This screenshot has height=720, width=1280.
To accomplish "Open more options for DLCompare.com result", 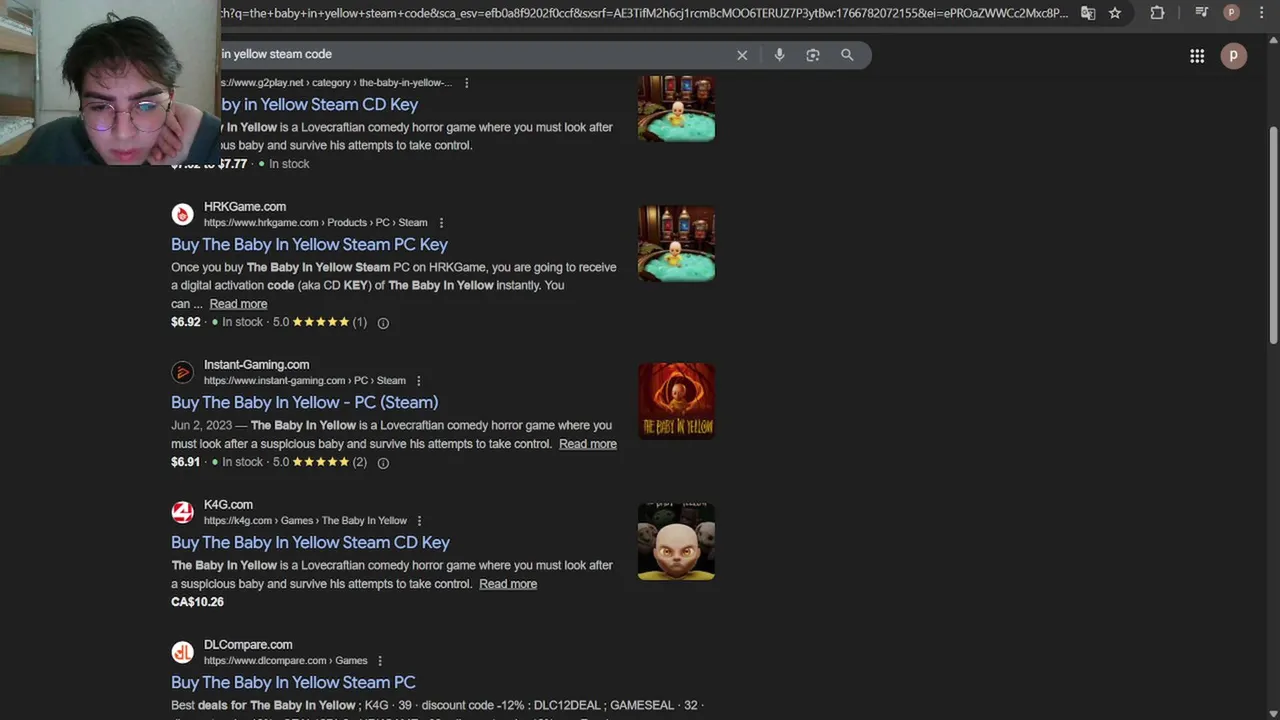I will (380, 661).
